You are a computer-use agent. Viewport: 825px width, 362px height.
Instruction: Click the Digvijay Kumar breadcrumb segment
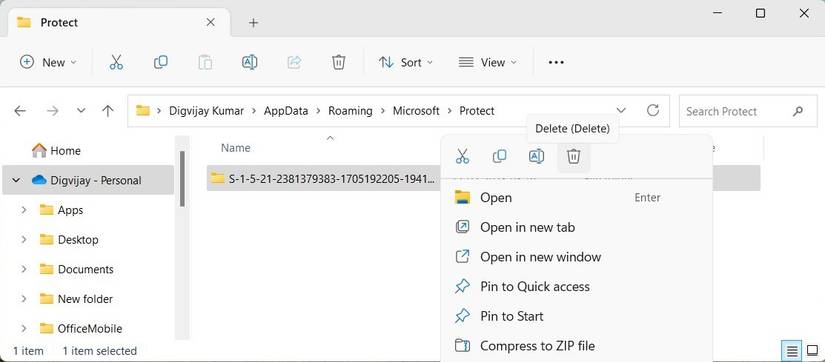tap(206, 111)
